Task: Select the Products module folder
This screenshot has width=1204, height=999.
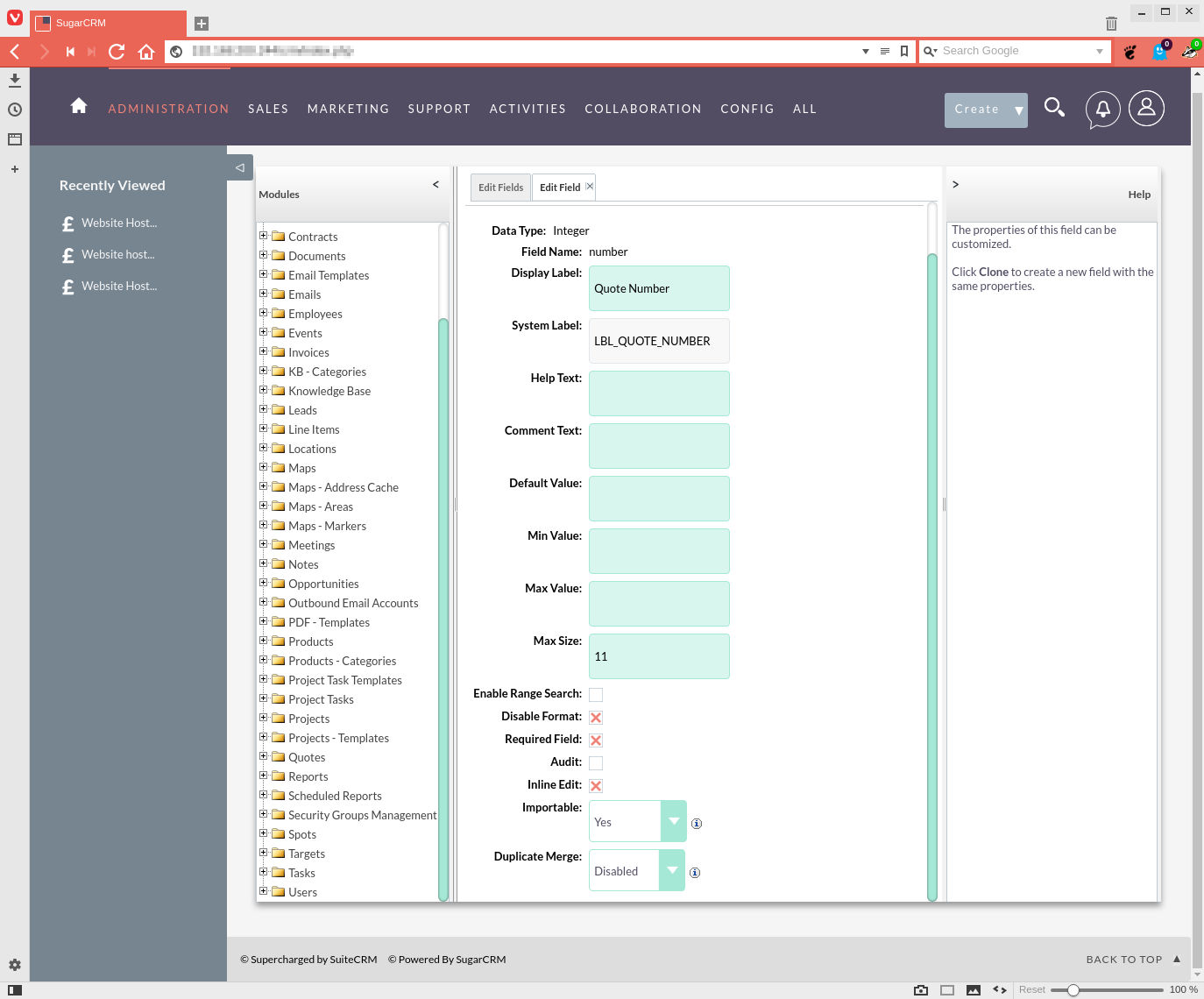Action: click(310, 641)
